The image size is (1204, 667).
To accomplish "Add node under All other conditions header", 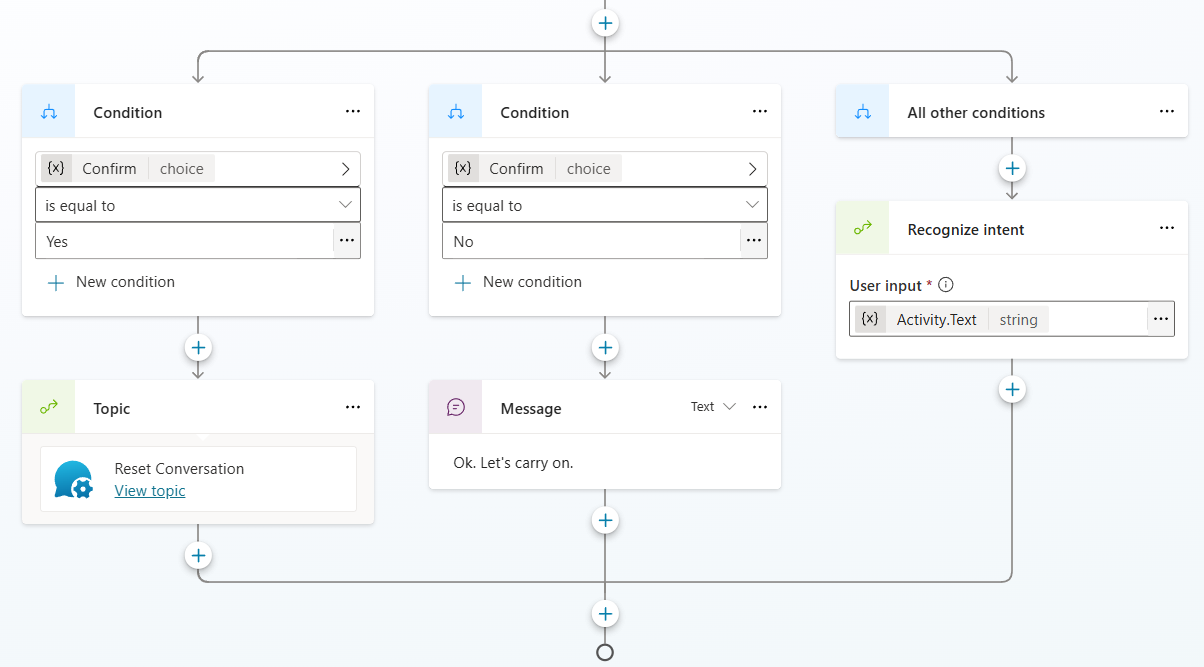I will click(x=1013, y=169).
